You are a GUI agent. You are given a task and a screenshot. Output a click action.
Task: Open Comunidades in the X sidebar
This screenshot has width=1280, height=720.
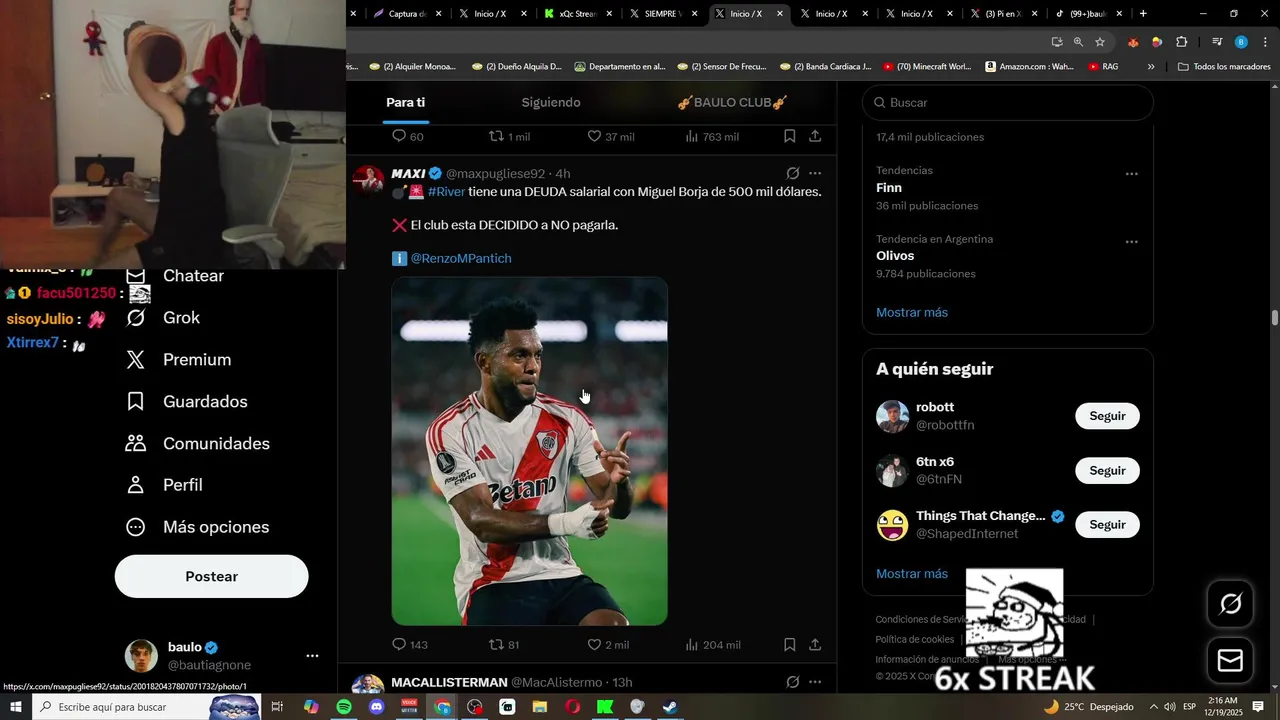tap(197, 444)
